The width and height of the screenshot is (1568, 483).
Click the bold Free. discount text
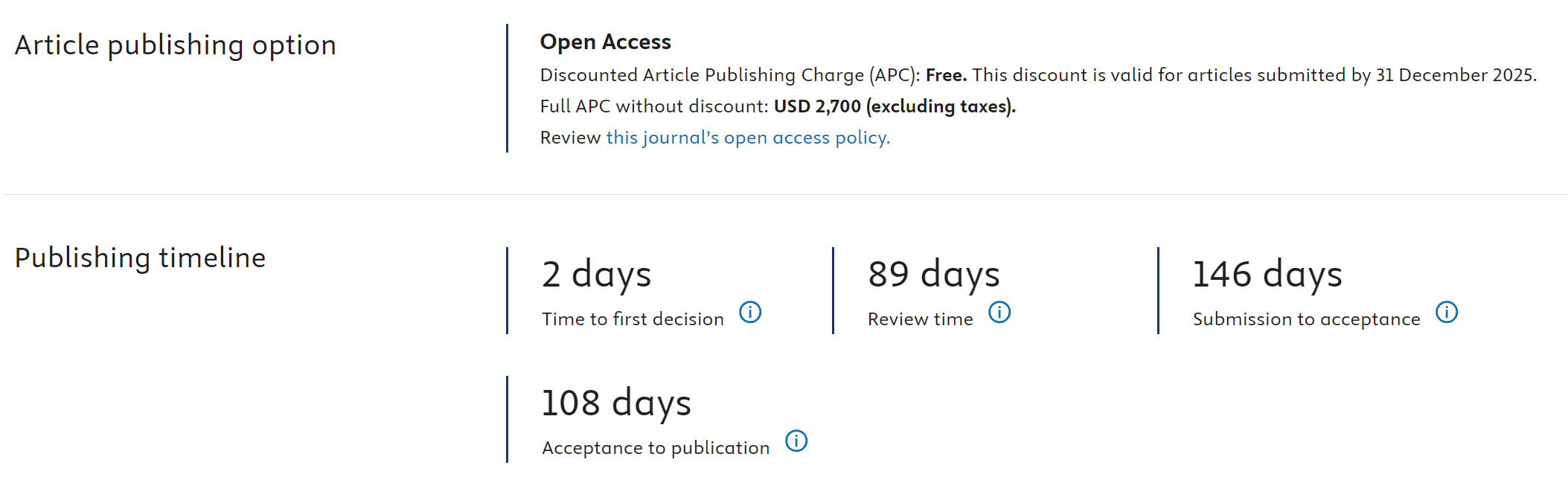[x=946, y=75]
